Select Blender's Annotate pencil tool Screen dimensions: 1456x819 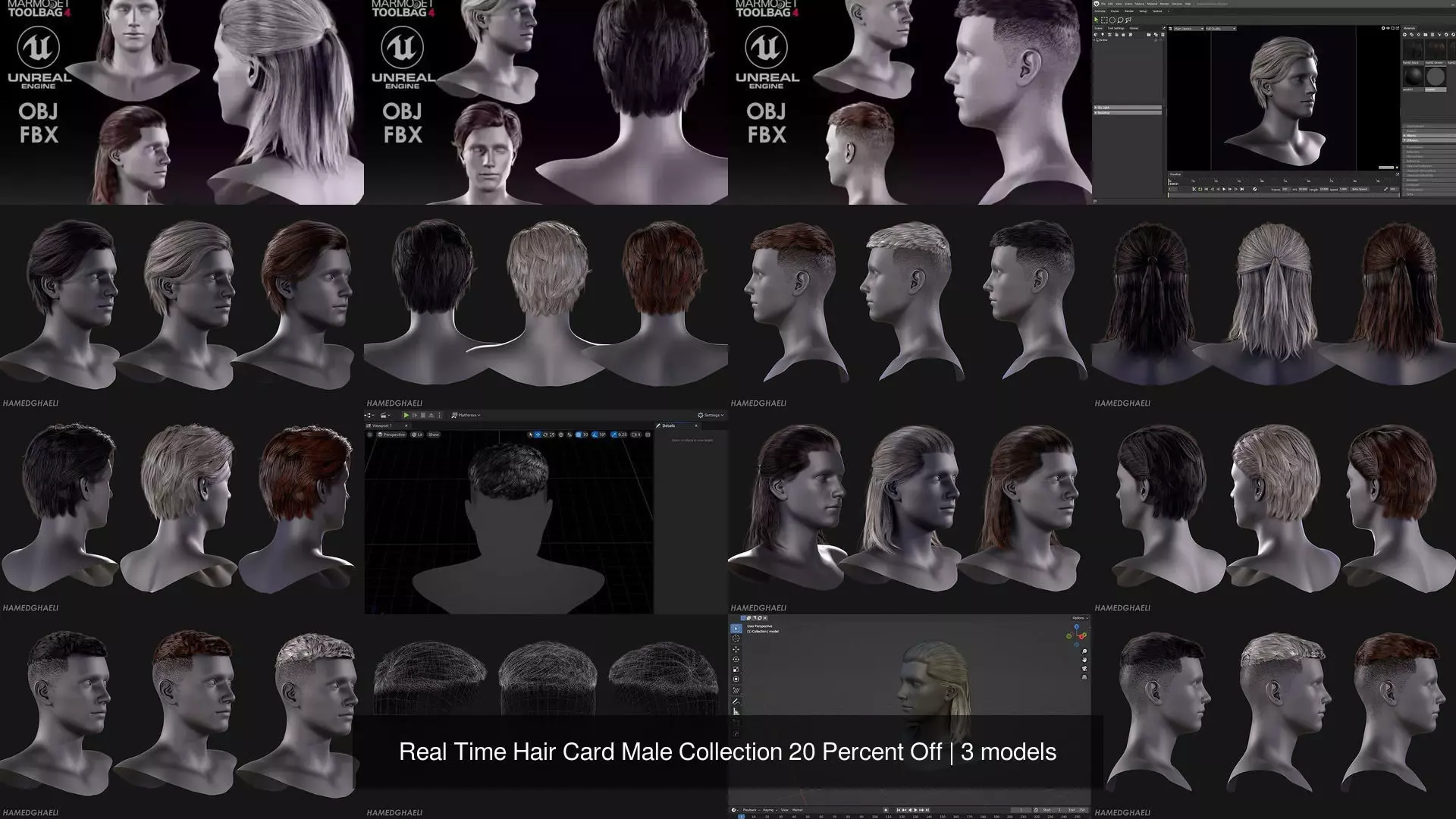pos(736,701)
